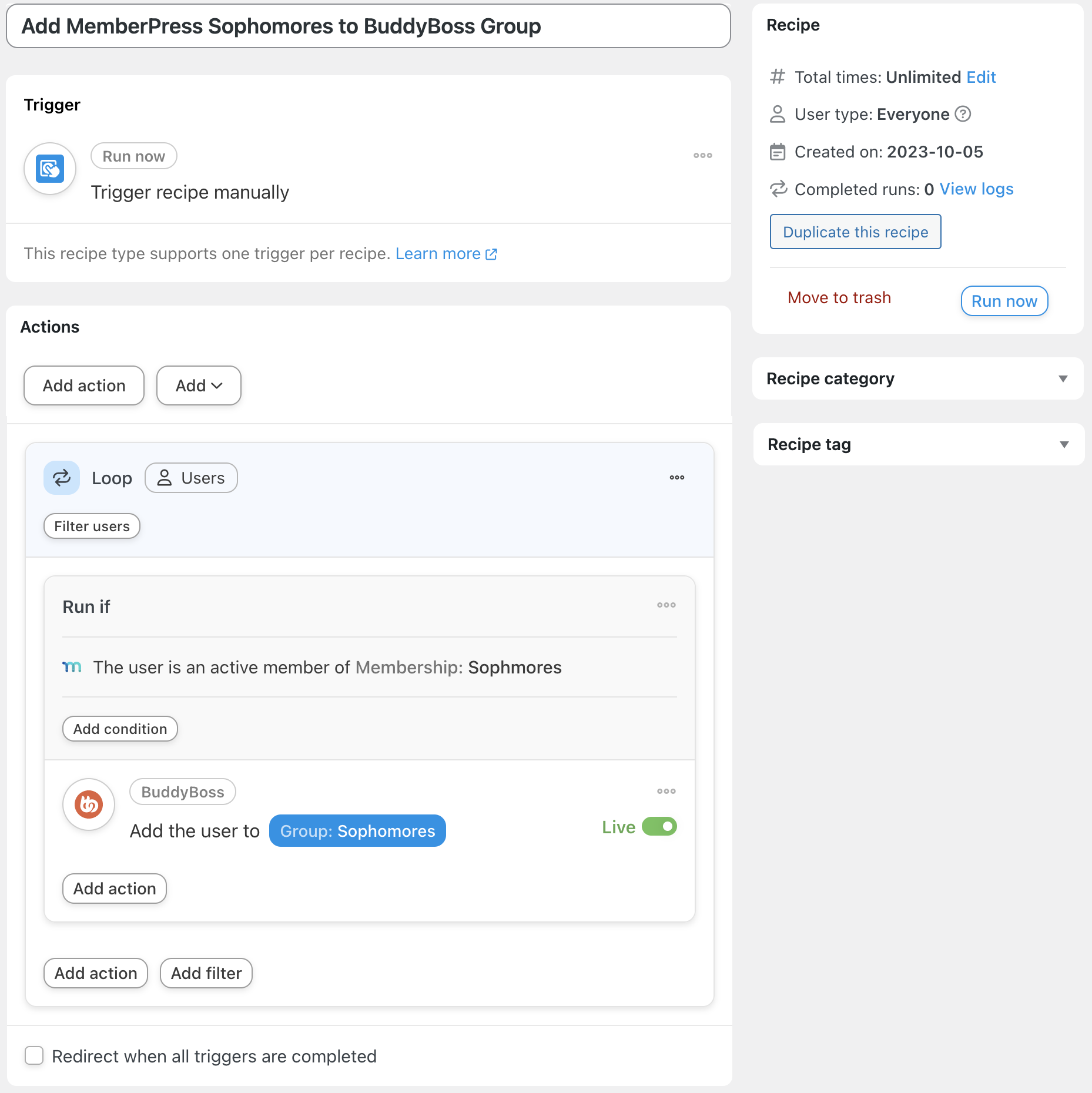Click the User type help question icon
Viewport: 1092px width, 1093px height.
[963, 114]
